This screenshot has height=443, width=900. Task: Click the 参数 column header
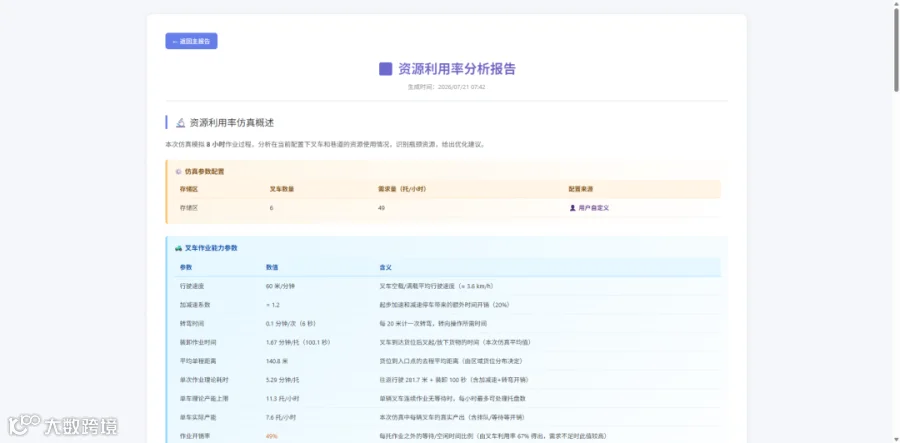[x=186, y=268]
